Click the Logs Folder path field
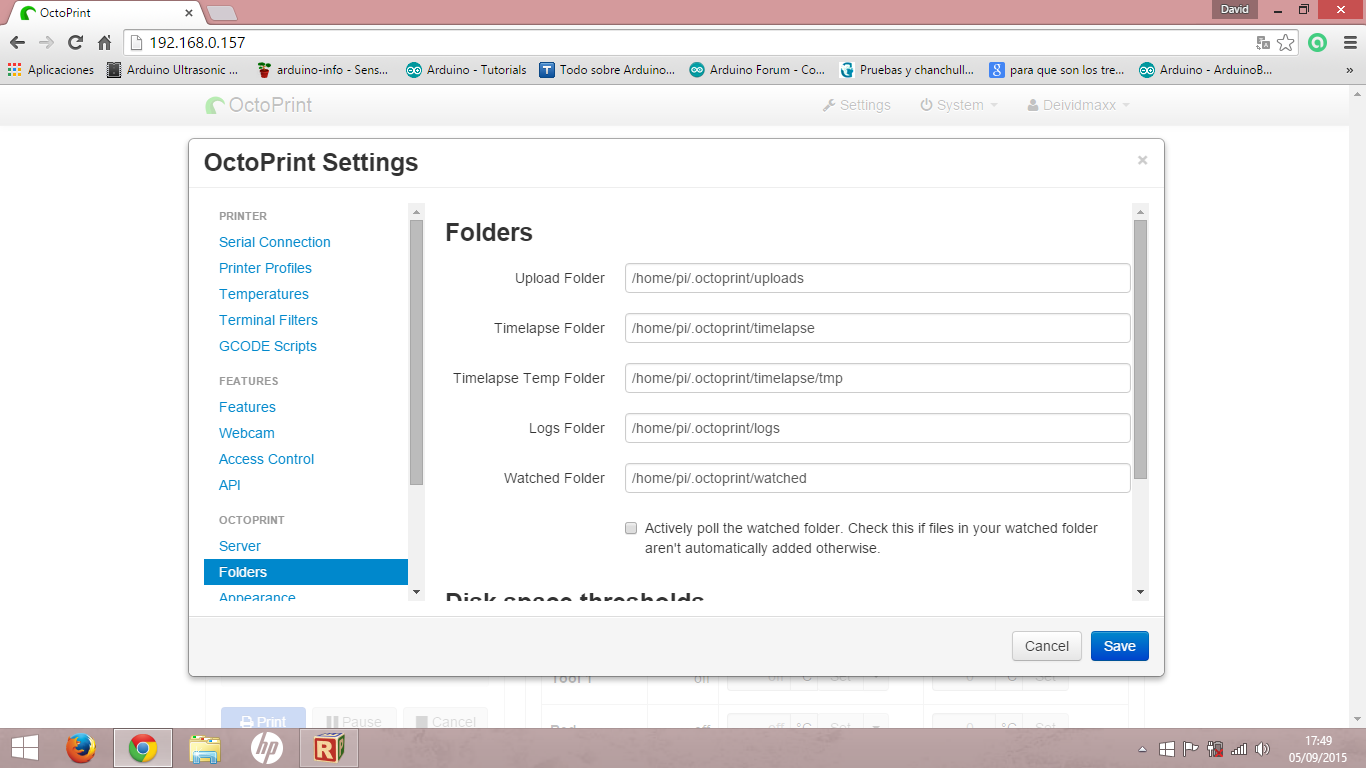Screen dimensions: 1366x768 [878, 428]
